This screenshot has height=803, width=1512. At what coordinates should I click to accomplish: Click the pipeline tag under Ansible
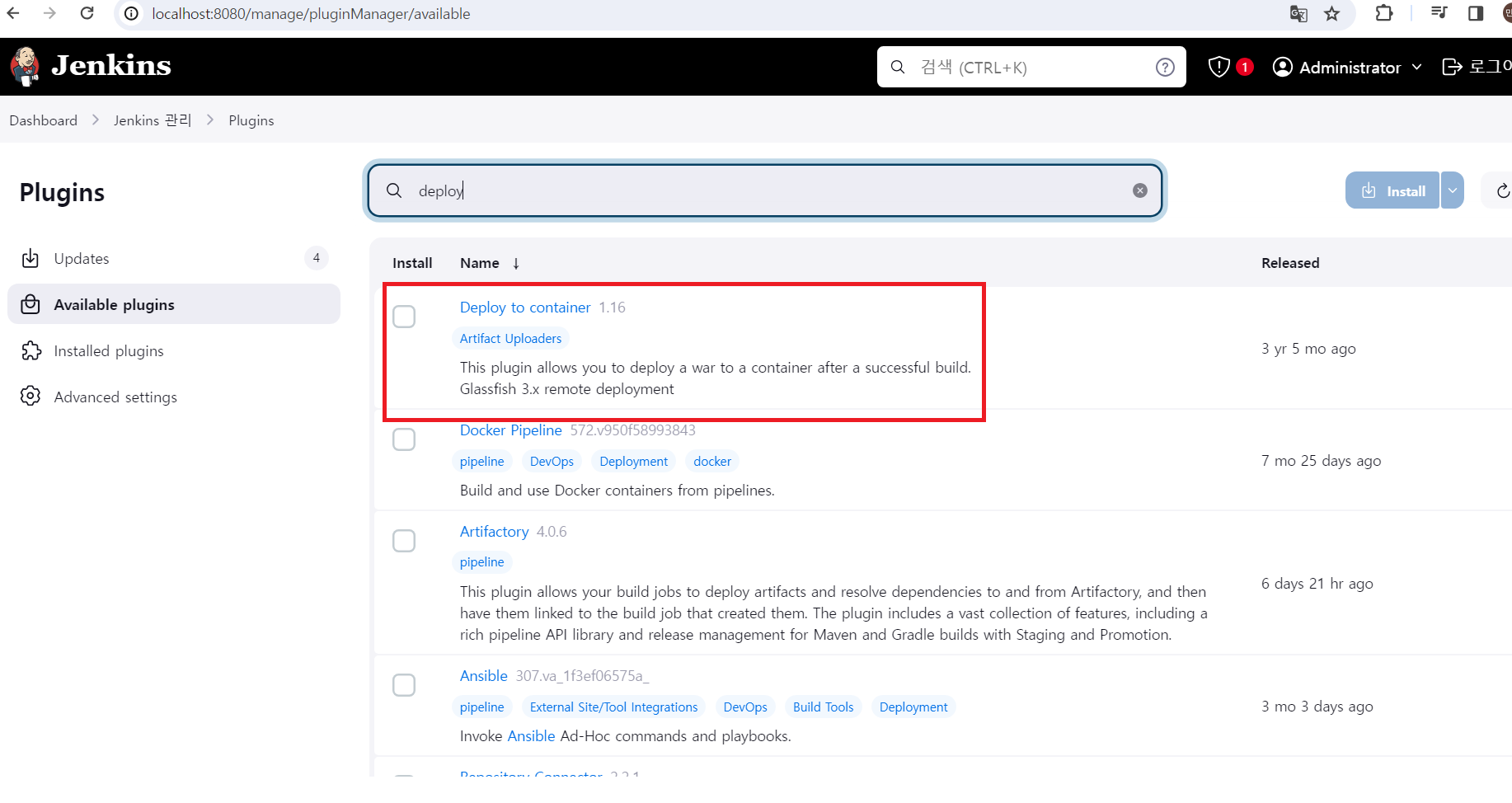pyautogui.click(x=481, y=707)
